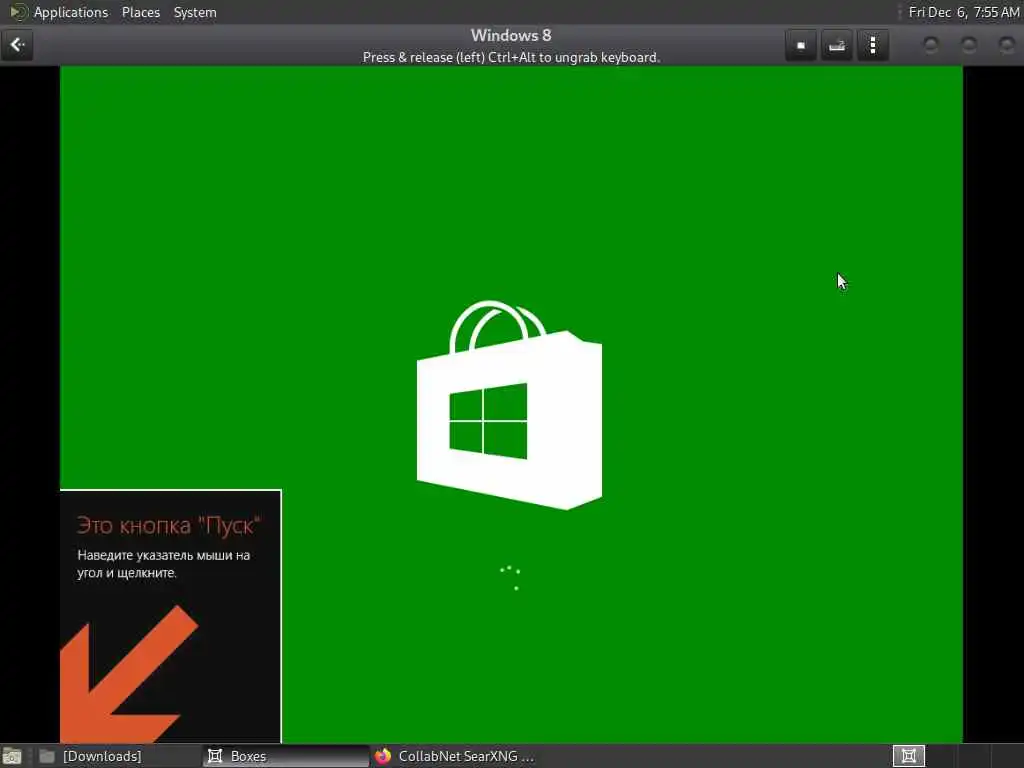Click the last round window control button
Screen dimensions: 1024x768
(x=1006, y=45)
